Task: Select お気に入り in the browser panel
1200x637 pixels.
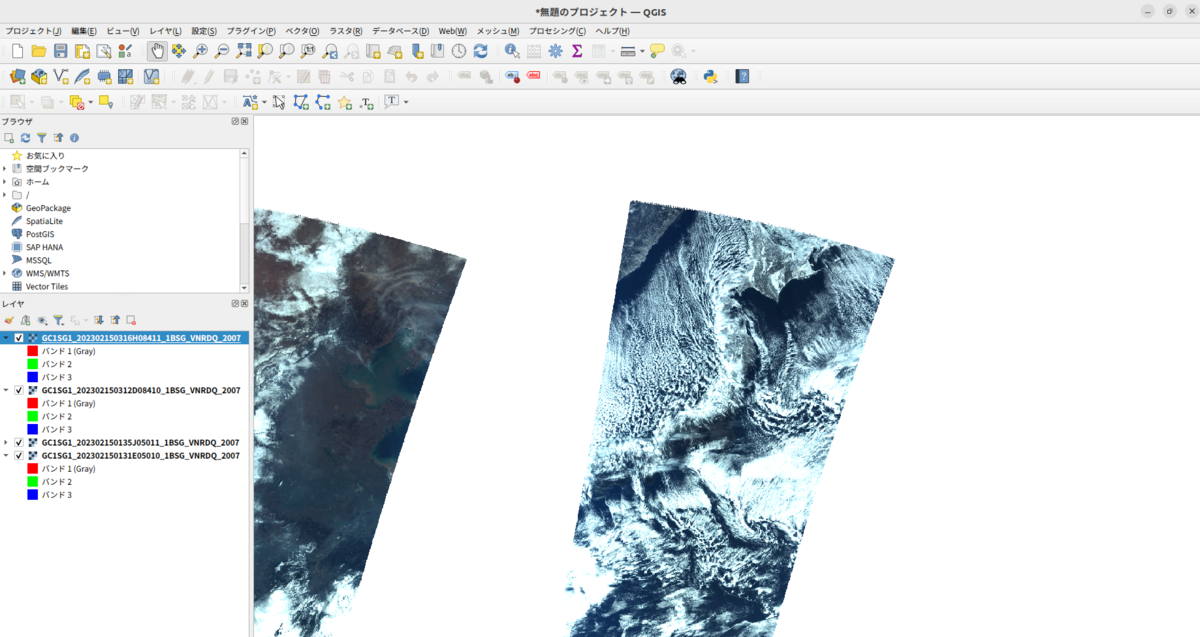Action: [x=45, y=156]
